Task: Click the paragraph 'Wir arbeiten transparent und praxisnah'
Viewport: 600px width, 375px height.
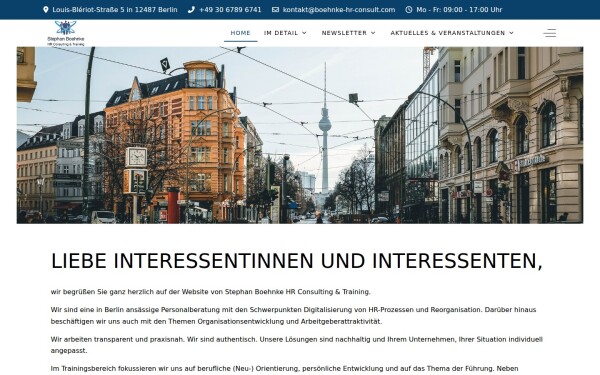Action: click(x=297, y=345)
